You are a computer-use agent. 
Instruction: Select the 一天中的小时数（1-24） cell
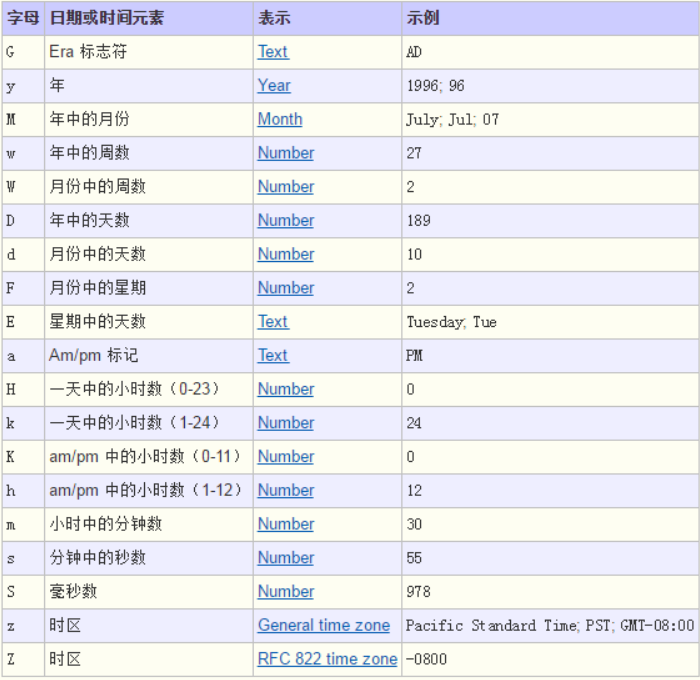point(149,423)
